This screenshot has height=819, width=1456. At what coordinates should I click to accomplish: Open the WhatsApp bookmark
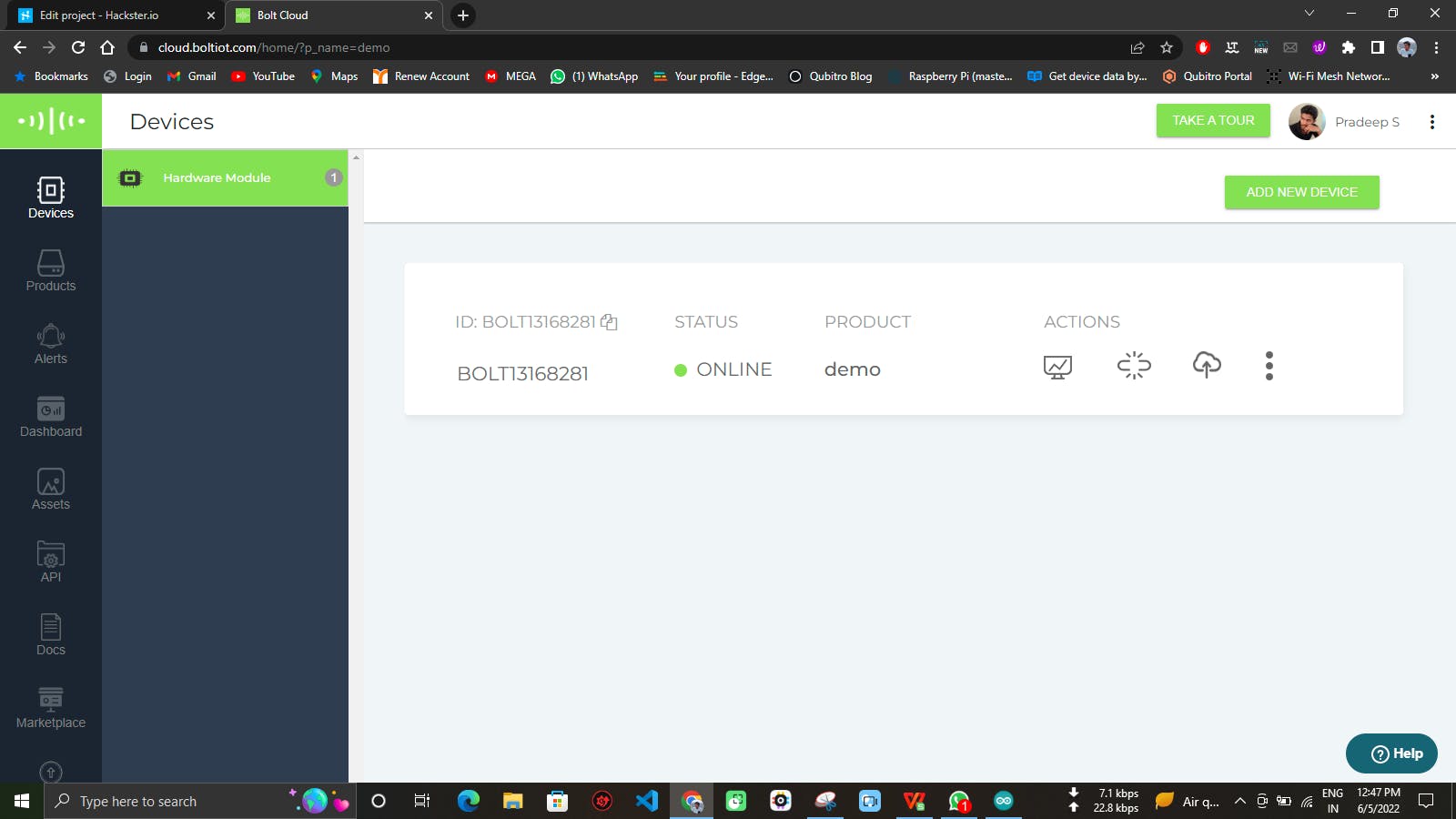[x=594, y=76]
